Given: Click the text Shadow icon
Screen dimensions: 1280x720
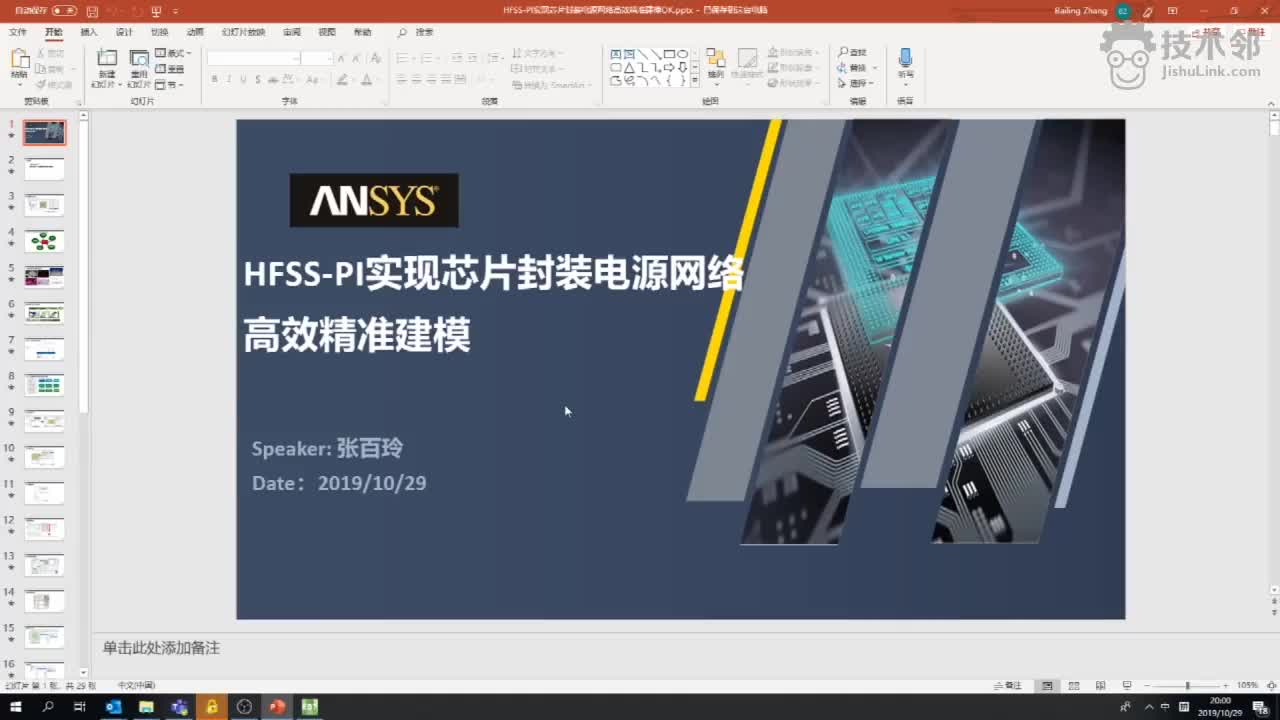Looking at the screenshot, I should point(259,79).
